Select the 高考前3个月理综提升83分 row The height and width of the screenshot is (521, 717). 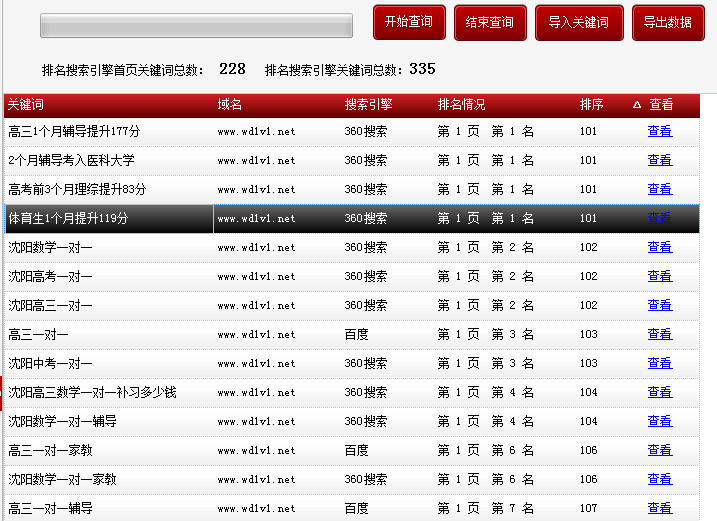point(77,189)
